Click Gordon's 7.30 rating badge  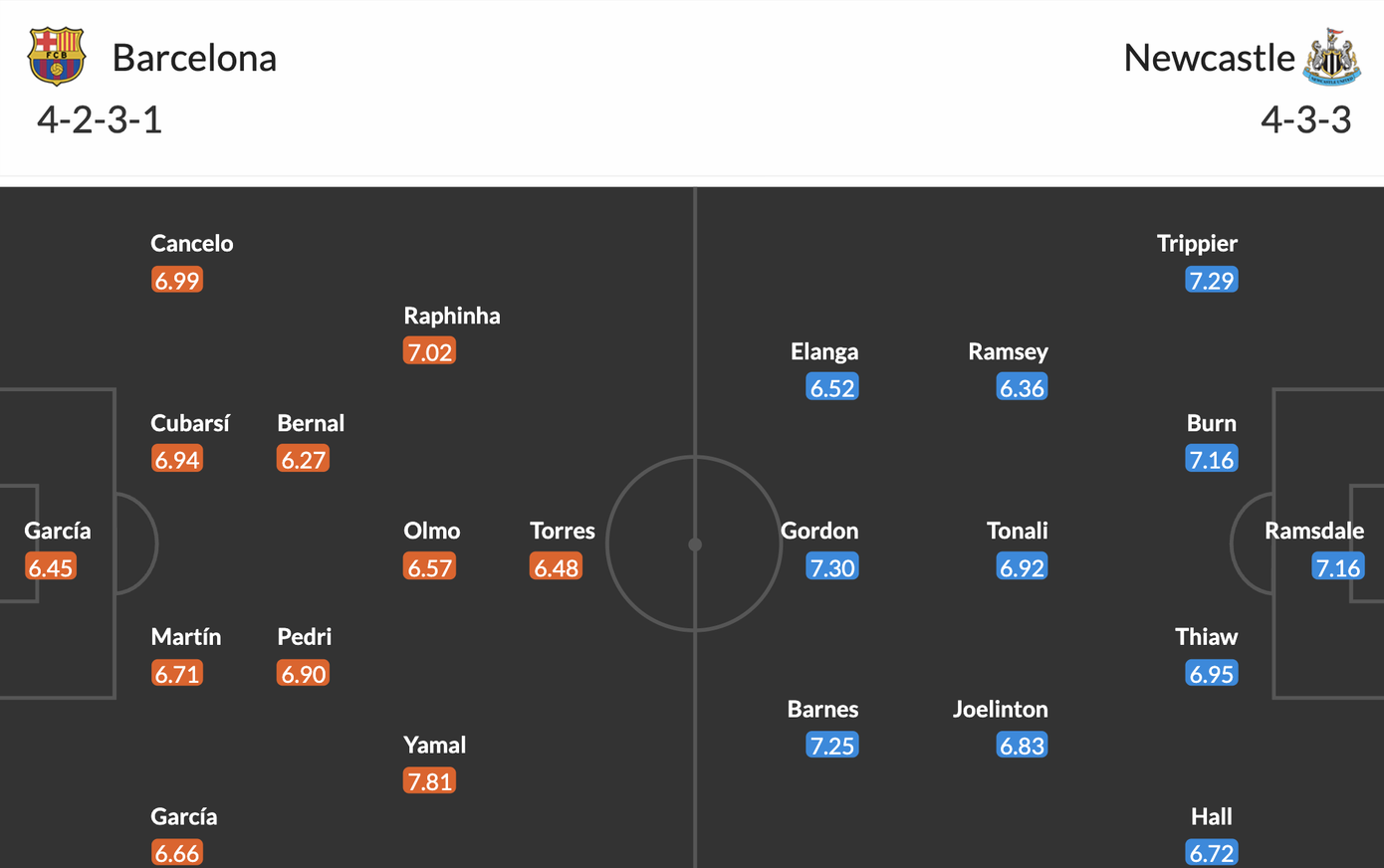coord(831,567)
